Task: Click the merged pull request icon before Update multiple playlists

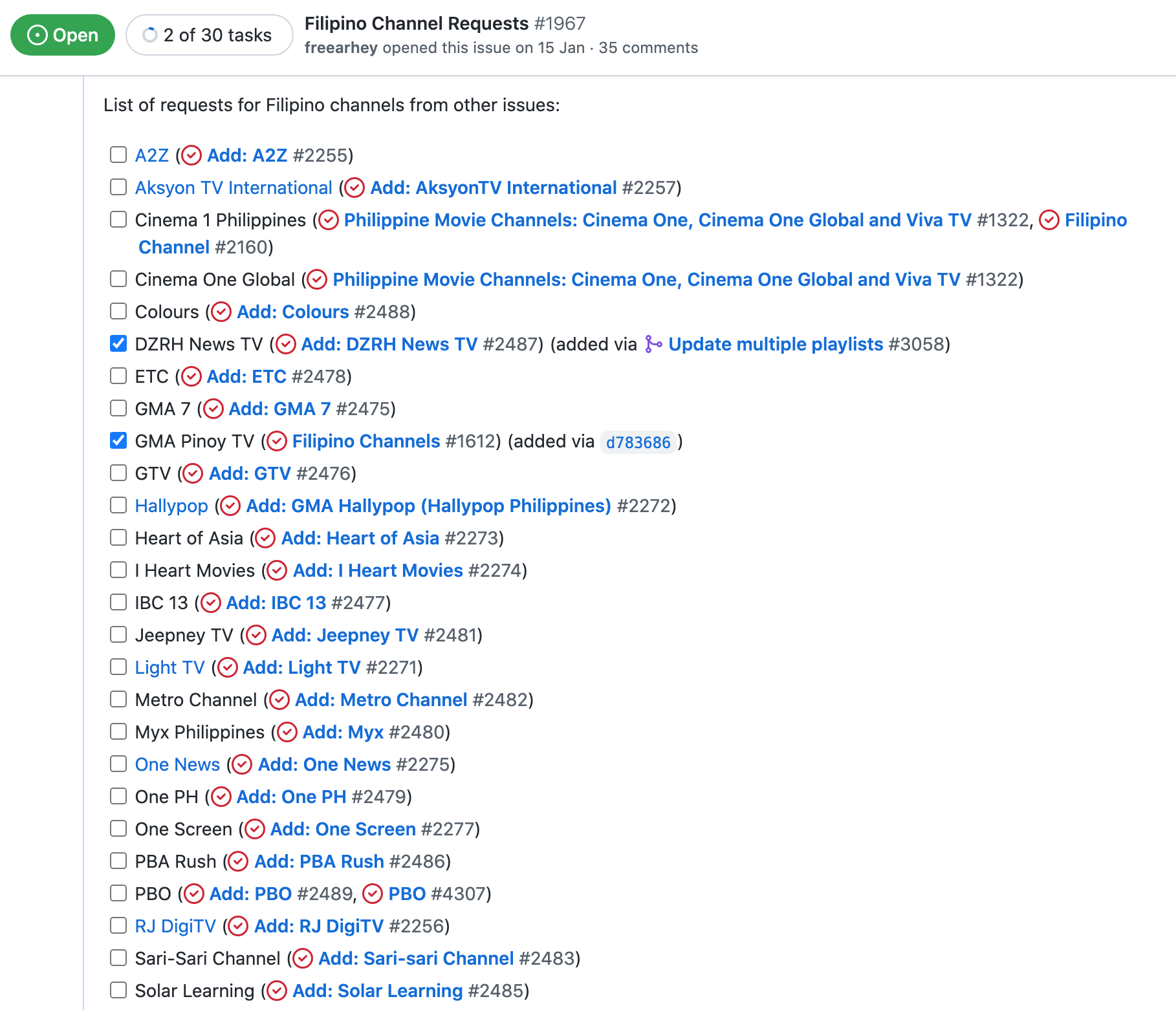Action: click(653, 345)
